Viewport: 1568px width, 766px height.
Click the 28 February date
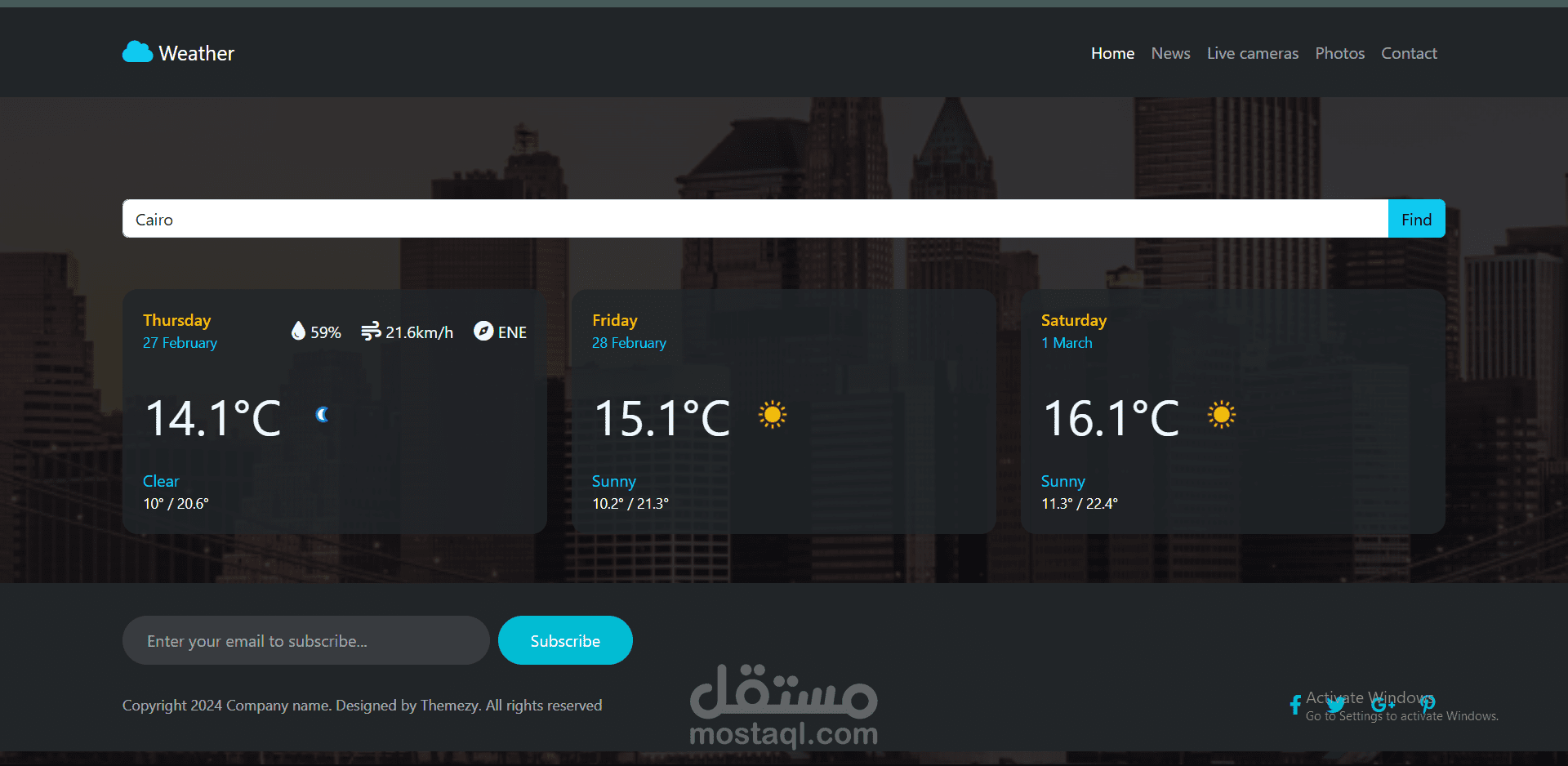click(x=629, y=343)
